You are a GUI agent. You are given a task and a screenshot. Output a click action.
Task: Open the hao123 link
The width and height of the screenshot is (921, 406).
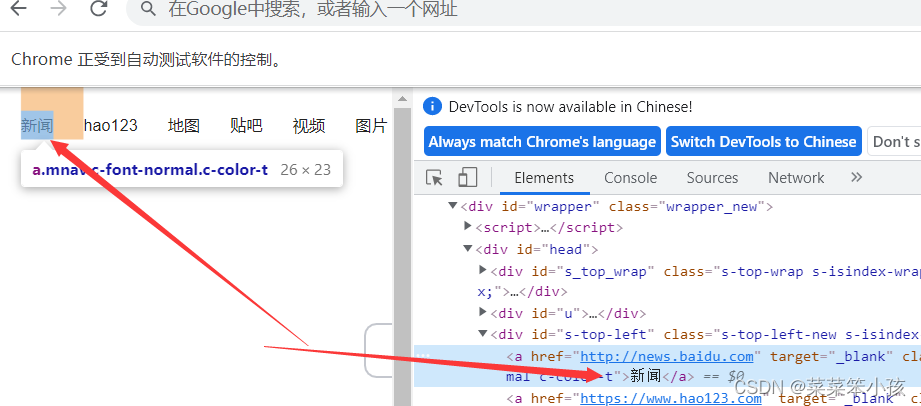(x=110, y=125)
